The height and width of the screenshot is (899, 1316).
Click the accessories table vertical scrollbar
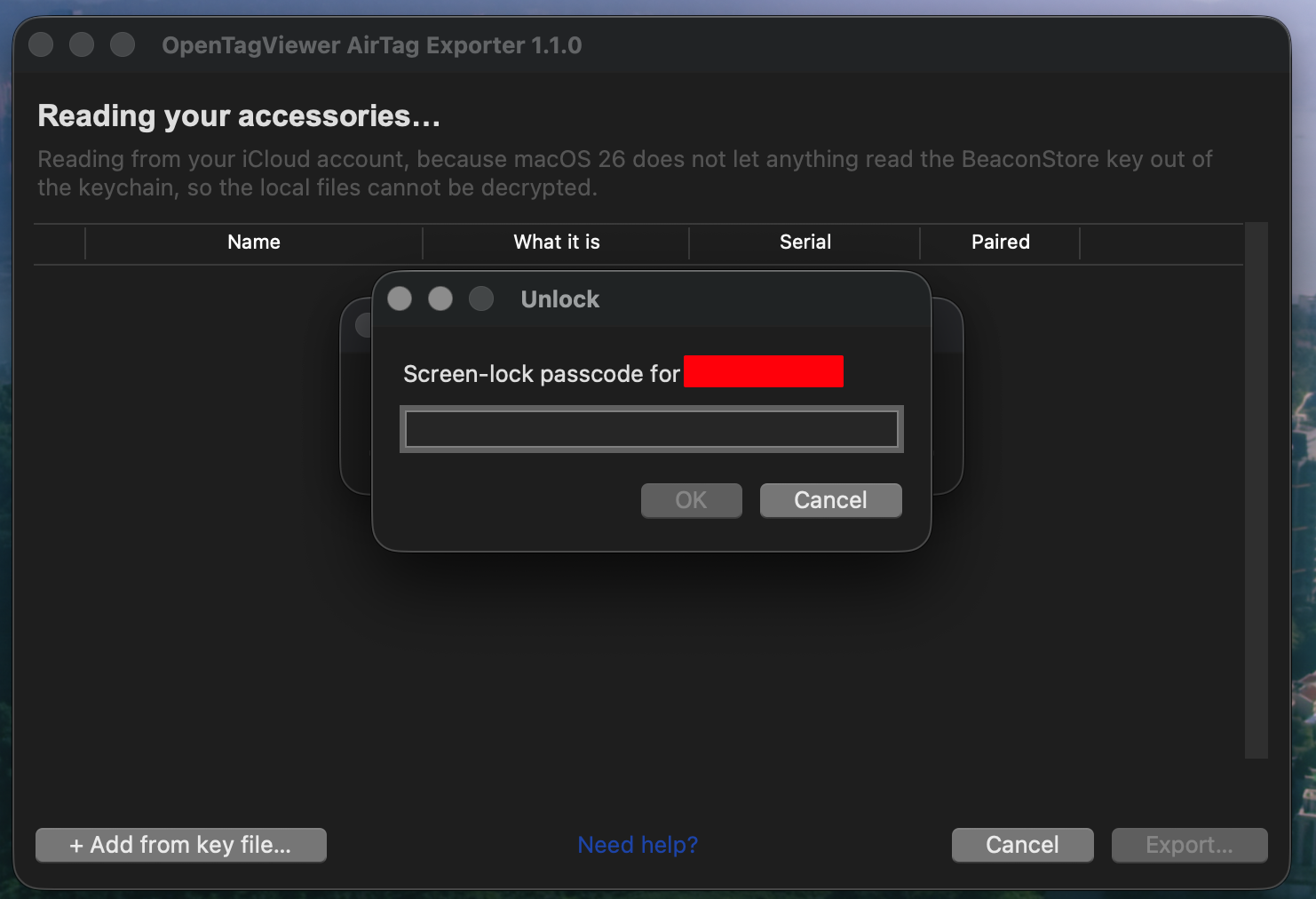pyautogui.click(x=1256, y=490)
